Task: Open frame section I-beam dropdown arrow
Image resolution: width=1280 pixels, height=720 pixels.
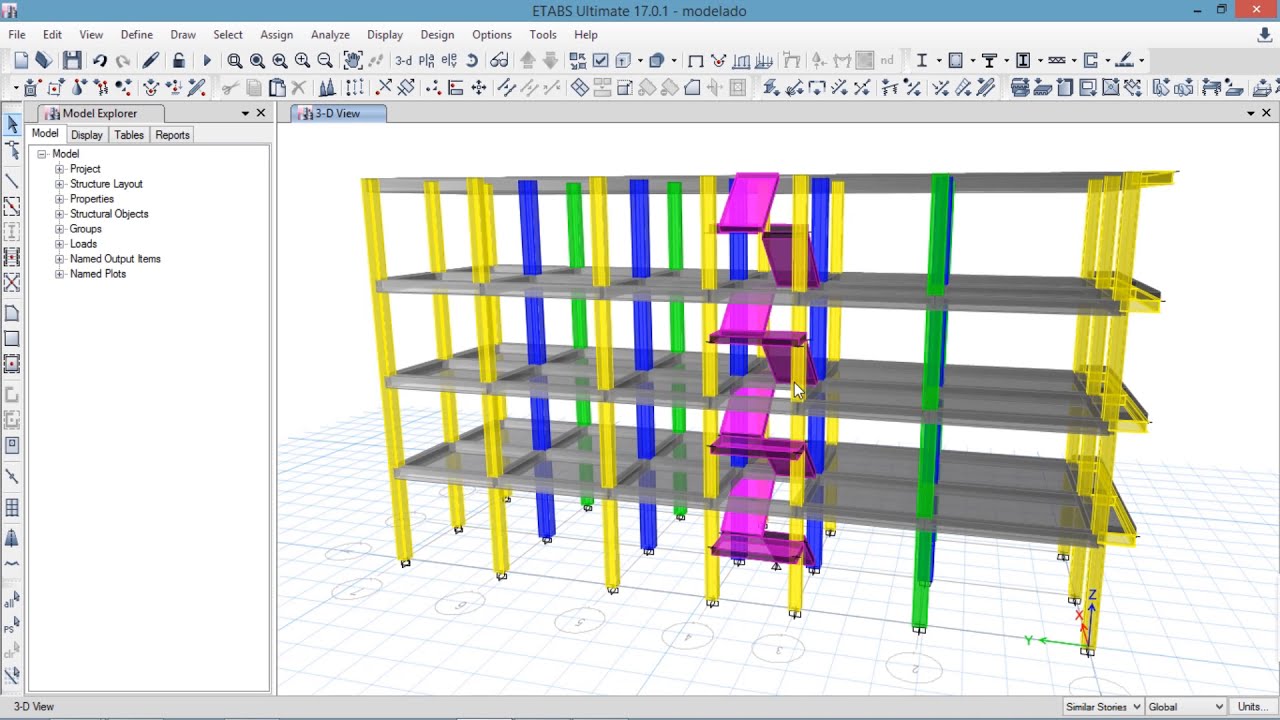Action: [939, 61]
